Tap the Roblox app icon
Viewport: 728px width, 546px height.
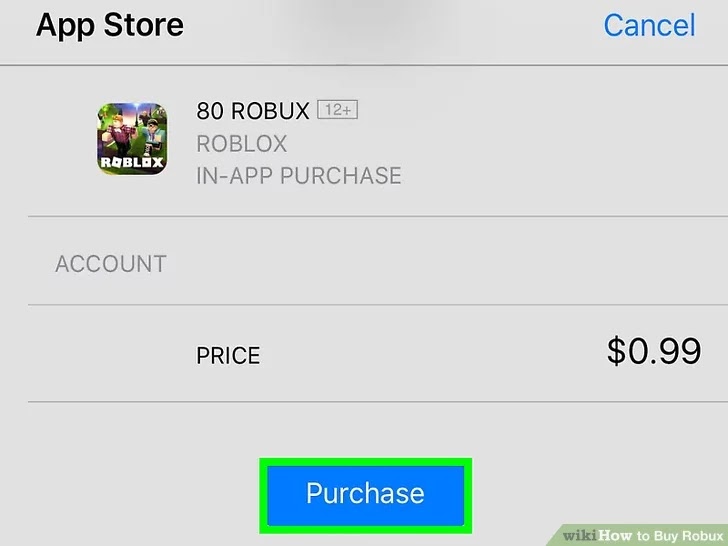(132, 139)
